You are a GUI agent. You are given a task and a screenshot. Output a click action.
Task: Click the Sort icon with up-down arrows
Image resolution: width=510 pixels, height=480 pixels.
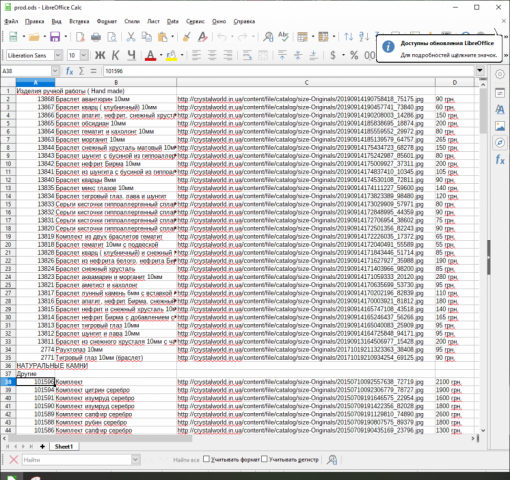pos(349,37)
